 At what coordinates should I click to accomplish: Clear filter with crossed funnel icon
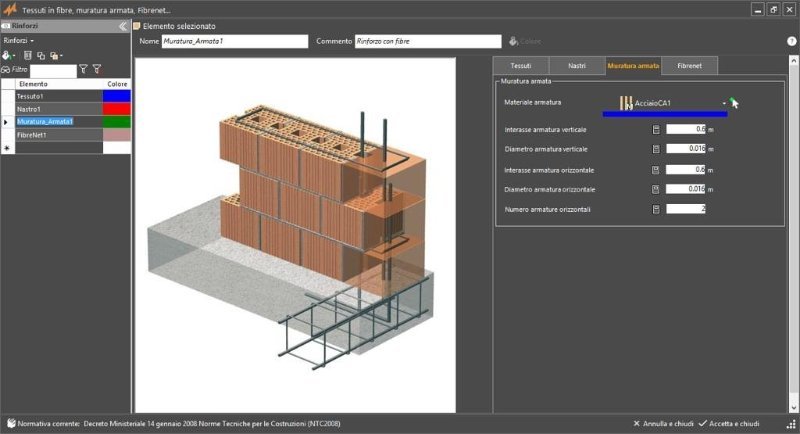[97, 70]
